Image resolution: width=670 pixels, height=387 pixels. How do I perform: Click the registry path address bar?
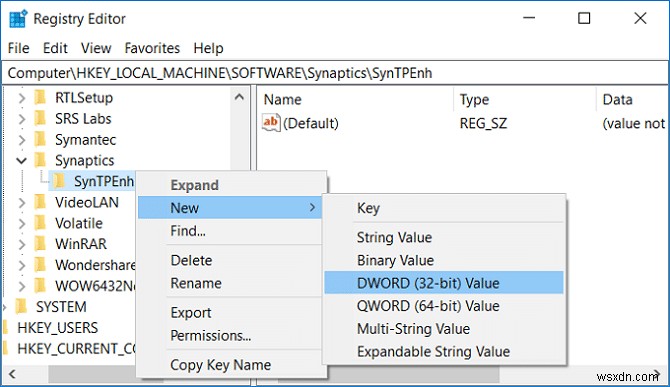point(335,73)
